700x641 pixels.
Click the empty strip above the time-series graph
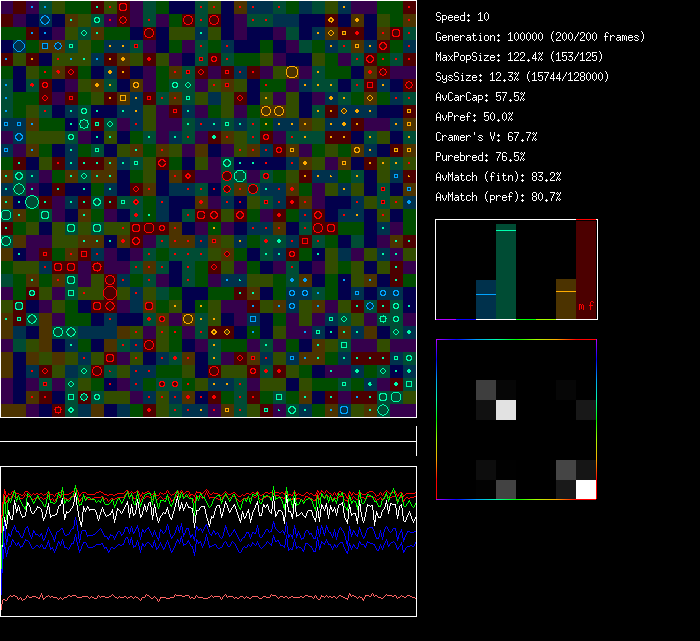[208, 431]
